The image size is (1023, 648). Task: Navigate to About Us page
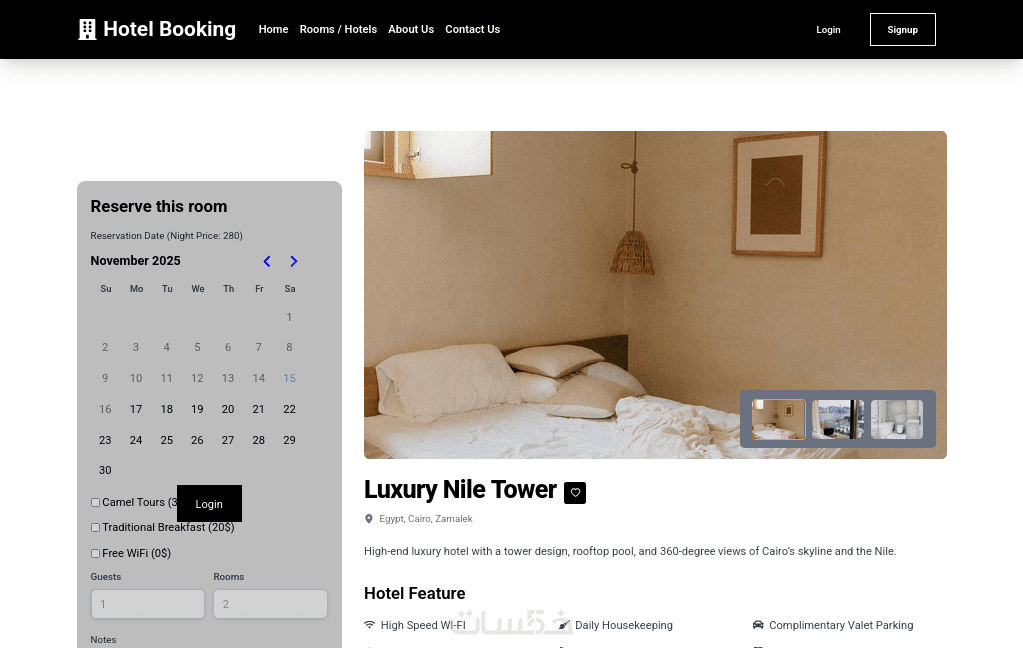point(411,29)
